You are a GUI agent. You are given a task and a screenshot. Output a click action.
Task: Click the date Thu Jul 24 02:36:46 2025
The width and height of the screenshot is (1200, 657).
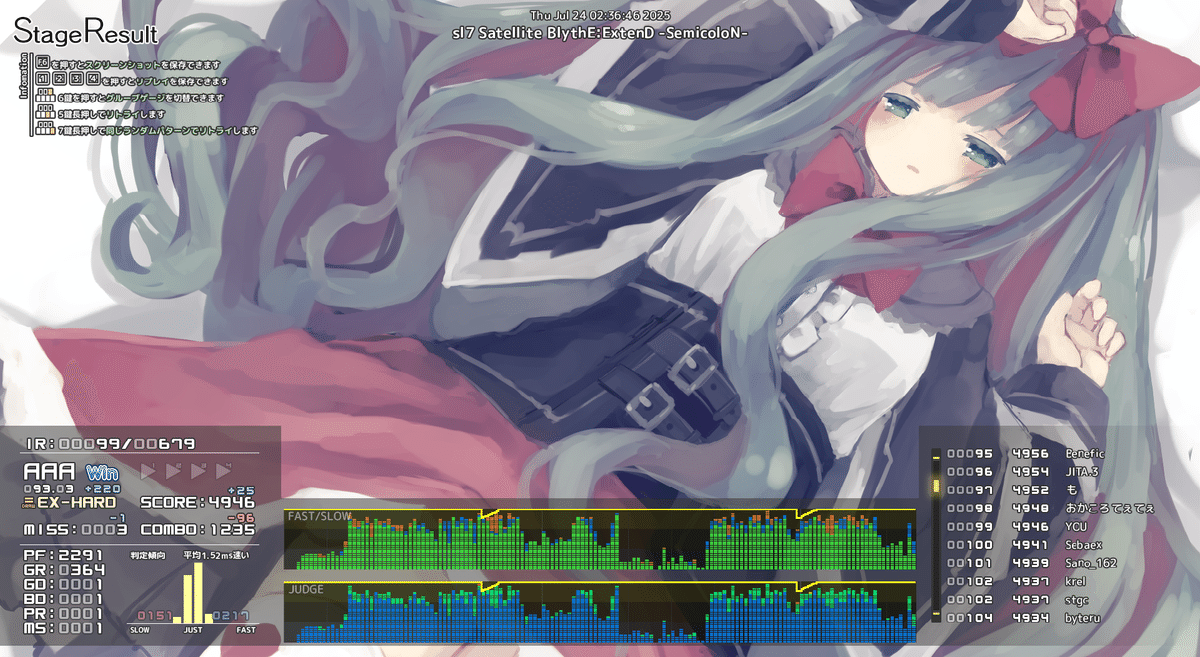pos(600,15)
